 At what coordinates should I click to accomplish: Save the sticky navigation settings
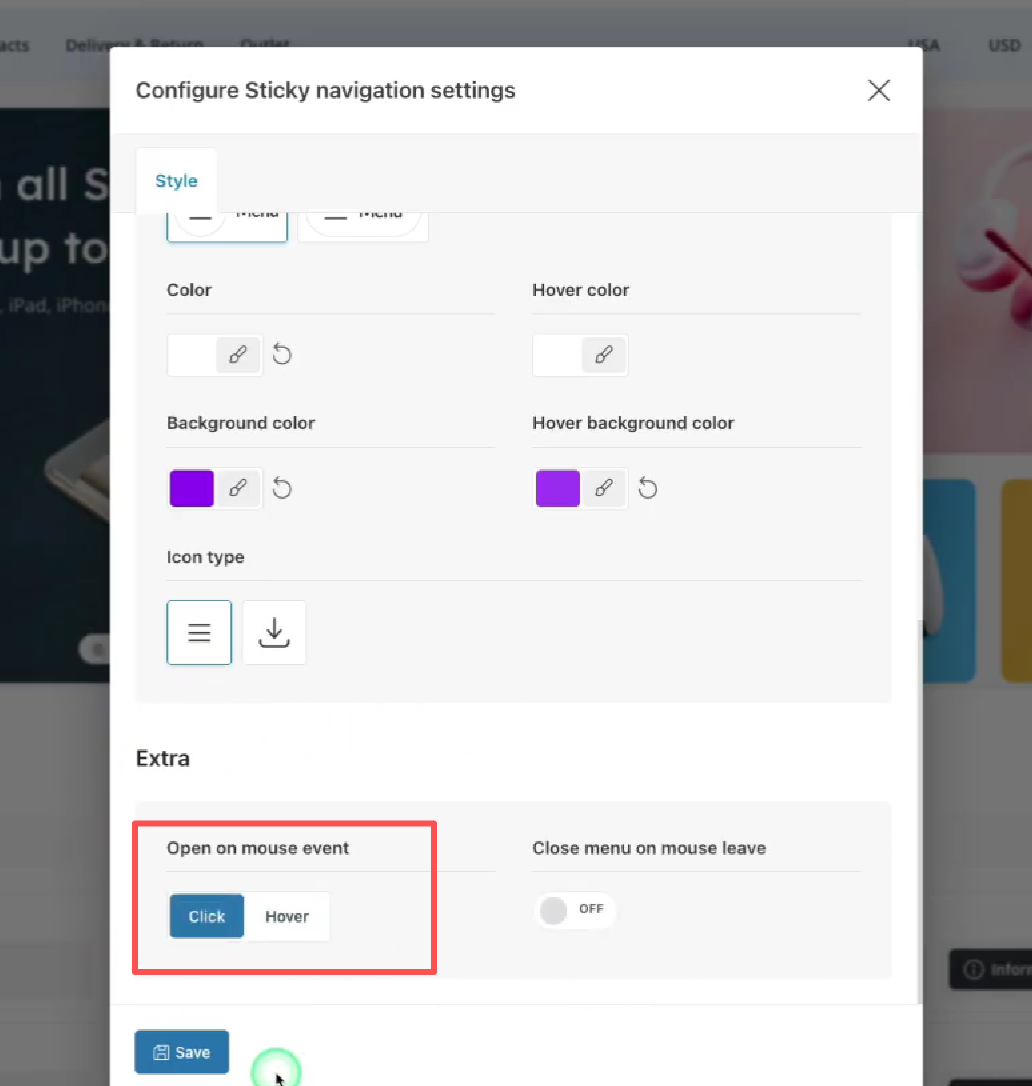[x=182, y=1052]
